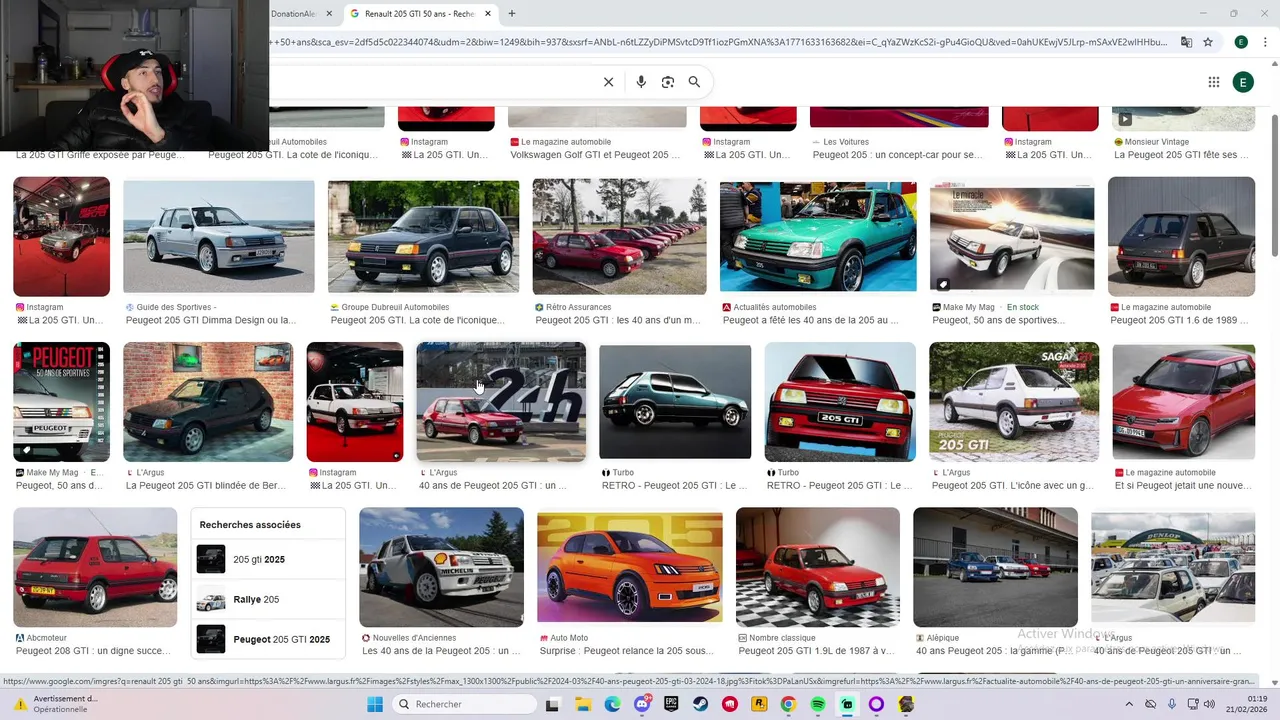Open the orange 205 concept car image
This screenshot has width=1280, height=720.
[630, 568]
